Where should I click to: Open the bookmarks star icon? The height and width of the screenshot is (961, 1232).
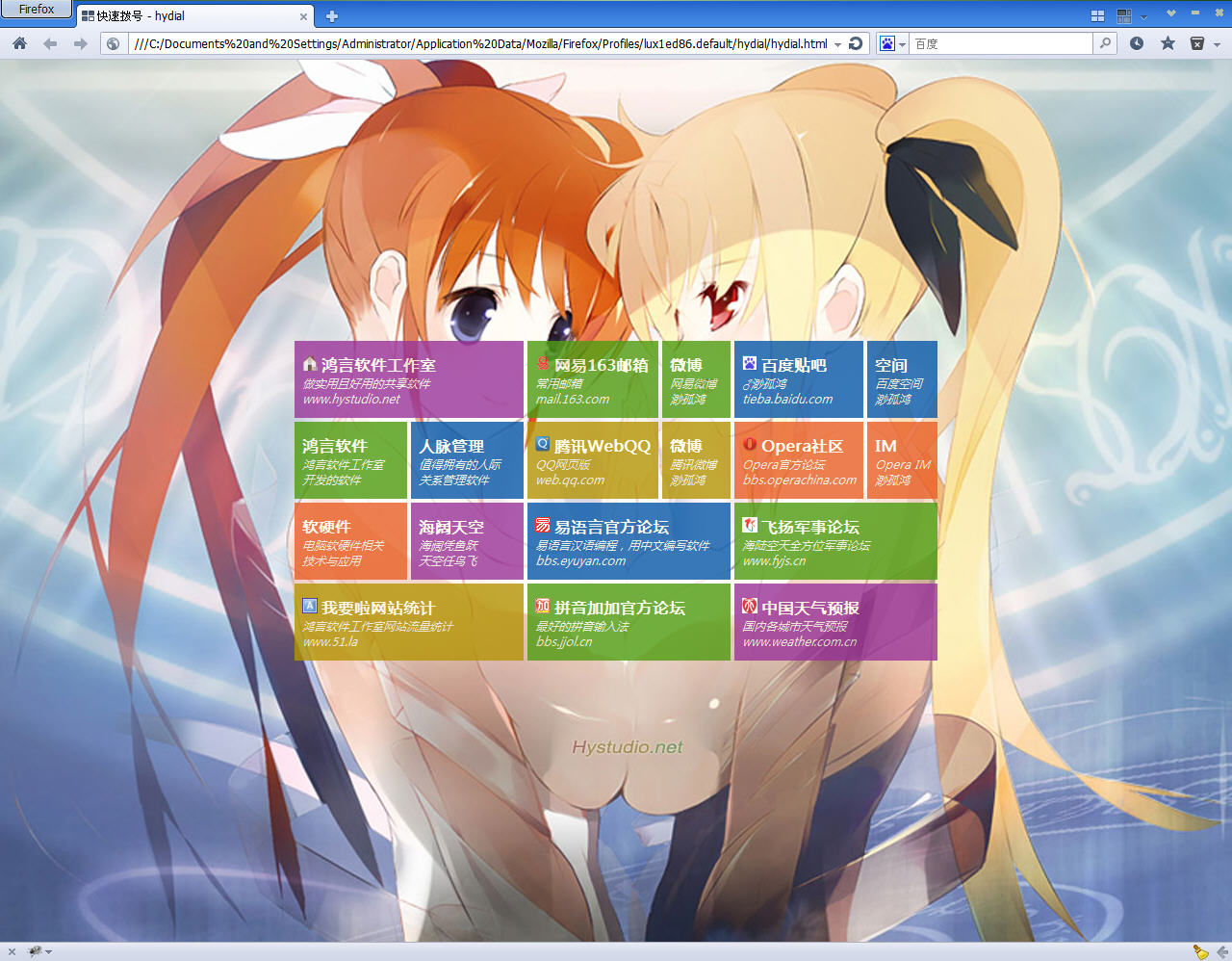click(x=1168, y=43)
